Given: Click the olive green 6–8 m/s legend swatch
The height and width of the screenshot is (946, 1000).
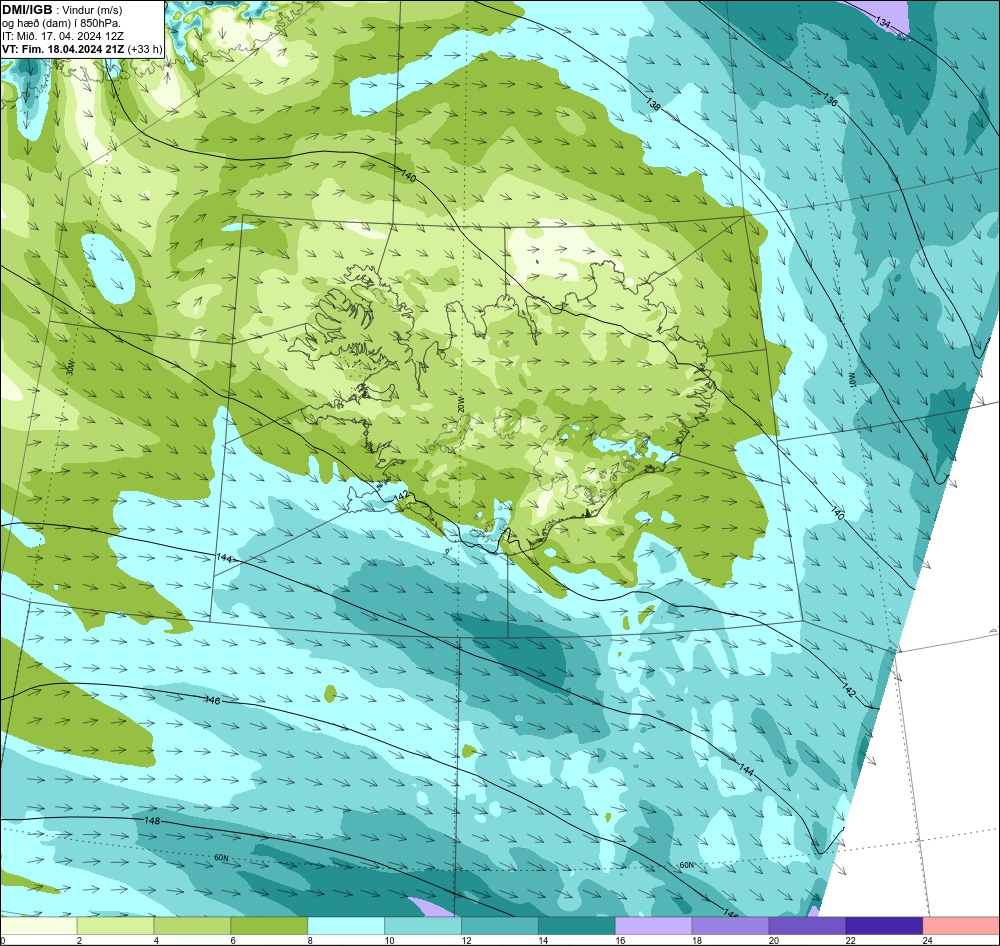Looking at the screenshot, I should pos(269,925).
